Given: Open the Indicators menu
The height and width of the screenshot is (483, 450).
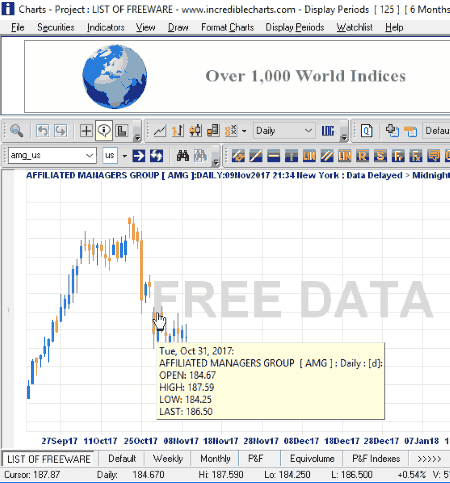Looking at the screenshot, I should [x=106, y=27].
